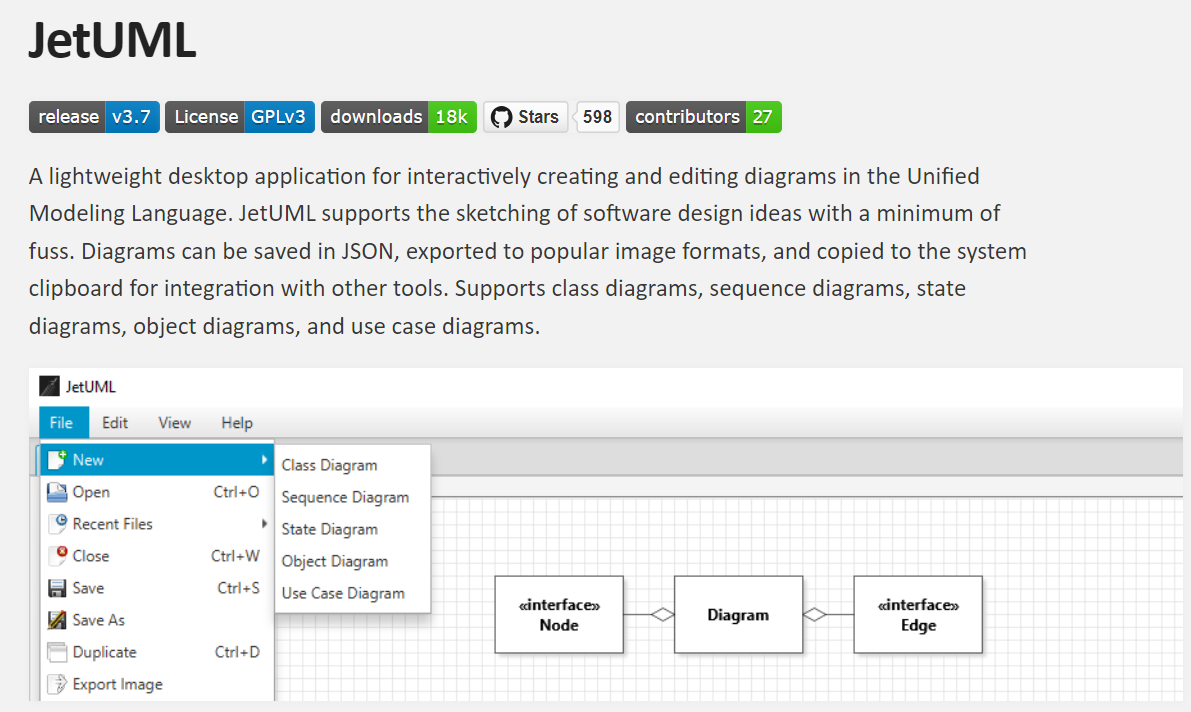Image resolution: width=1191 pixels, height=712 pixels.
Task: Open the Edit menu
Action: tap(115, 422)
